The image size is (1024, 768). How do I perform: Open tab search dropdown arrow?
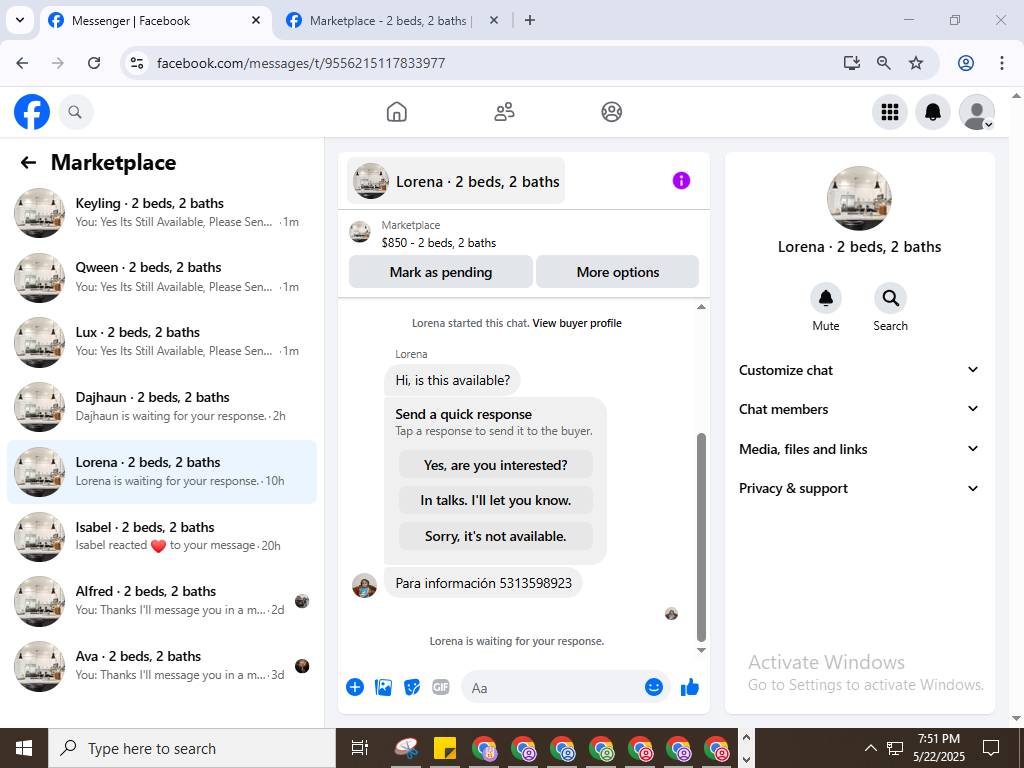[x=20, y=20]
